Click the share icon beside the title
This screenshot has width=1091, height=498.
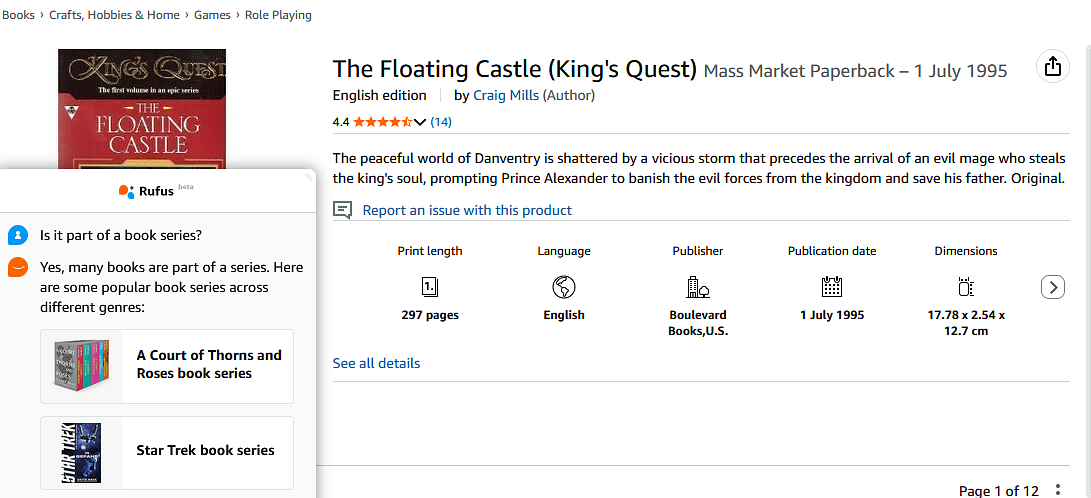pyautogui.click(x=1053, y=67)
